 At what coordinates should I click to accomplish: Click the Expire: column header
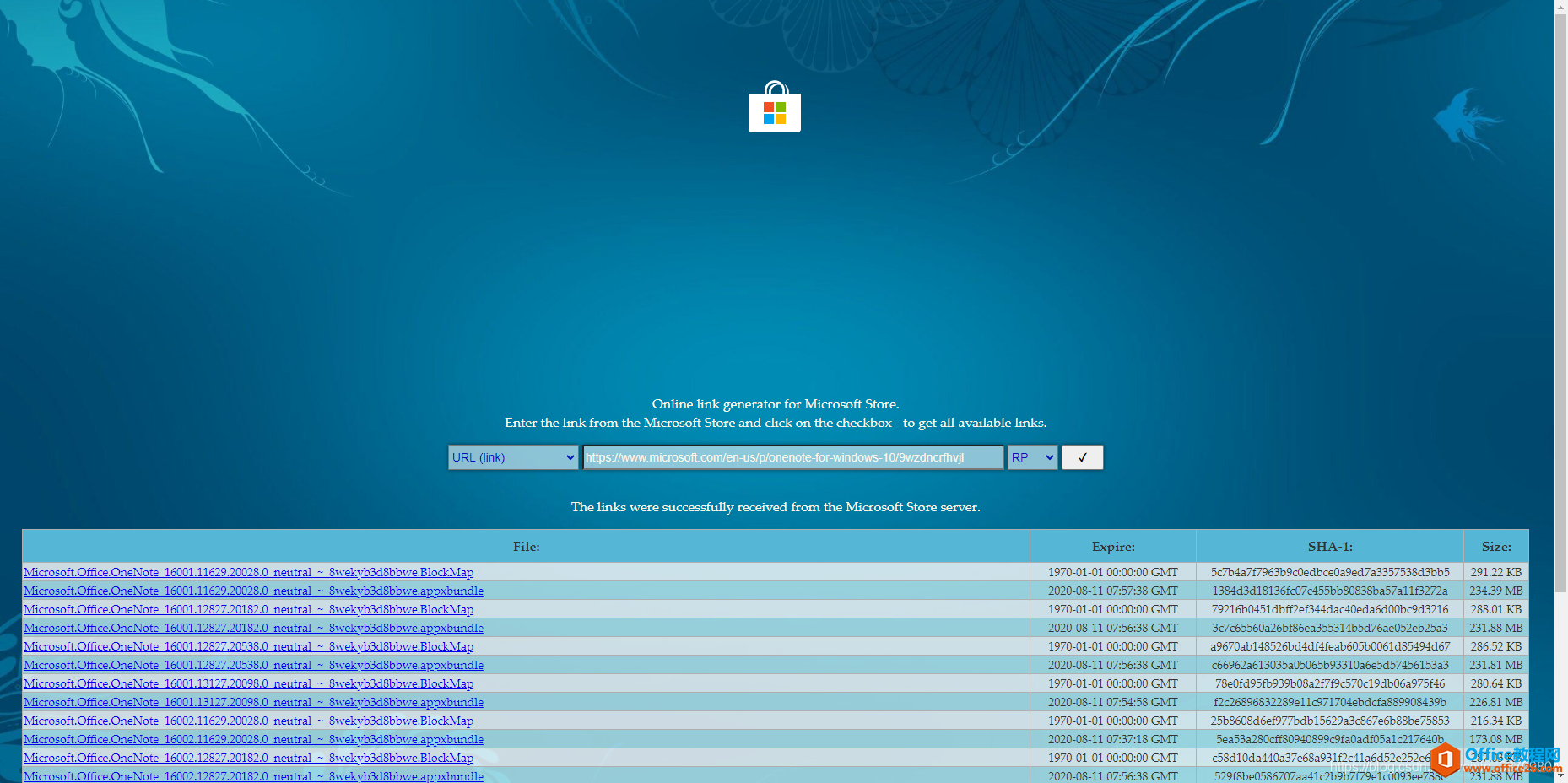click(1113, 547)
